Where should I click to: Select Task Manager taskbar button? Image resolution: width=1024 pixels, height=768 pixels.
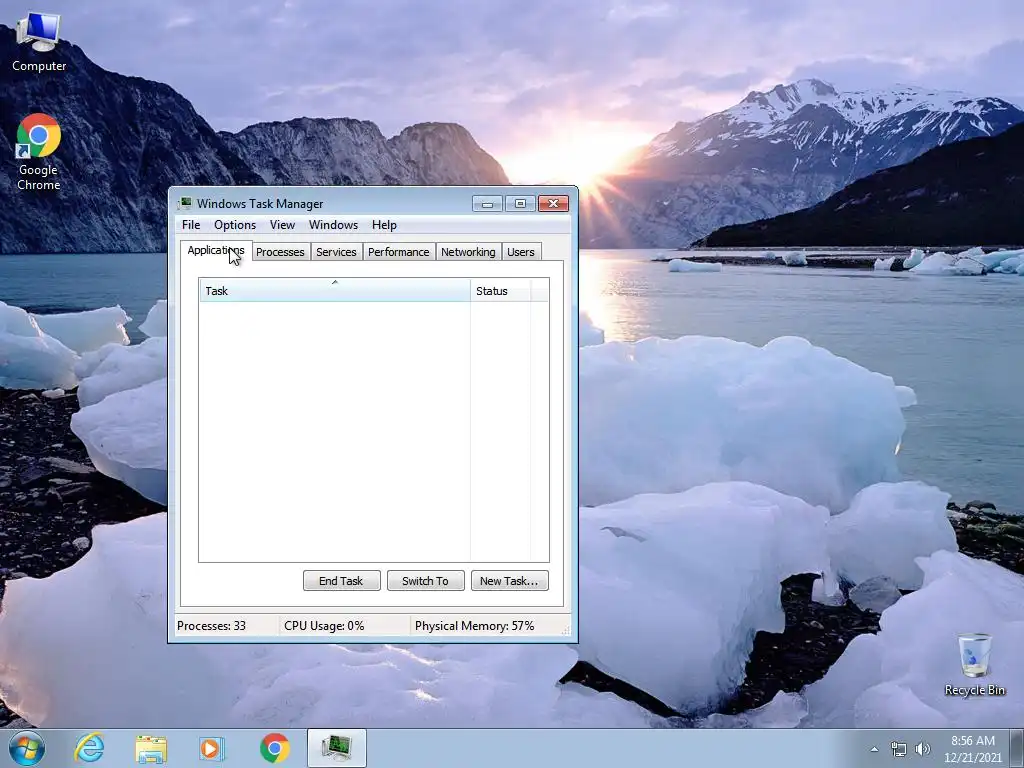(x=337, y=748)
